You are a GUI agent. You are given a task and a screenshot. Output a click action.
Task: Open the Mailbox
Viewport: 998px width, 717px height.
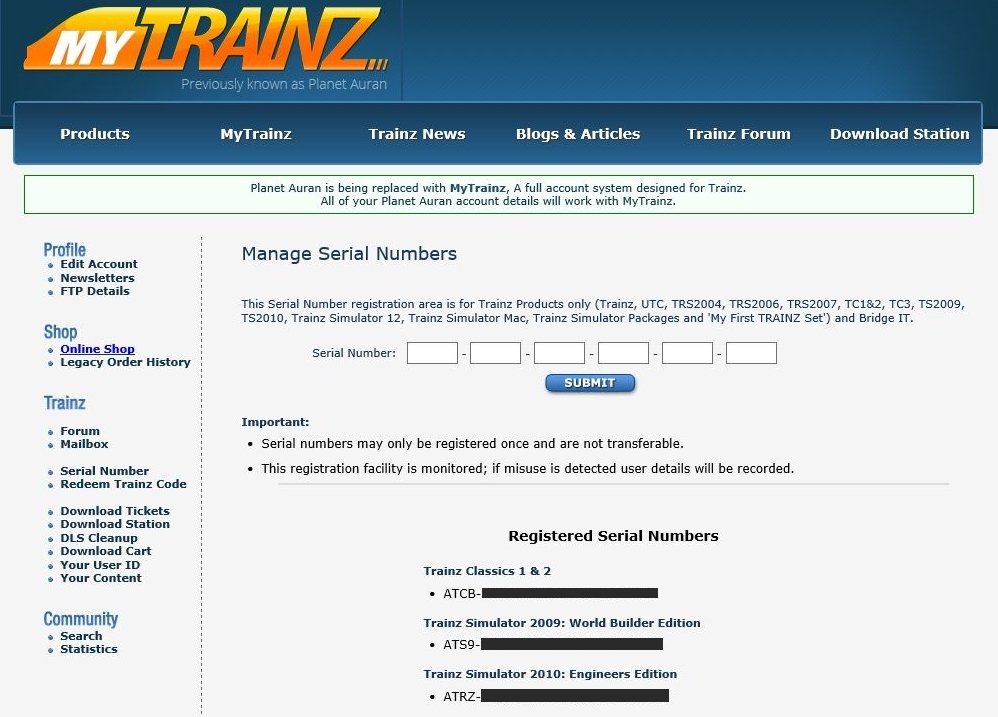(84, 444)
